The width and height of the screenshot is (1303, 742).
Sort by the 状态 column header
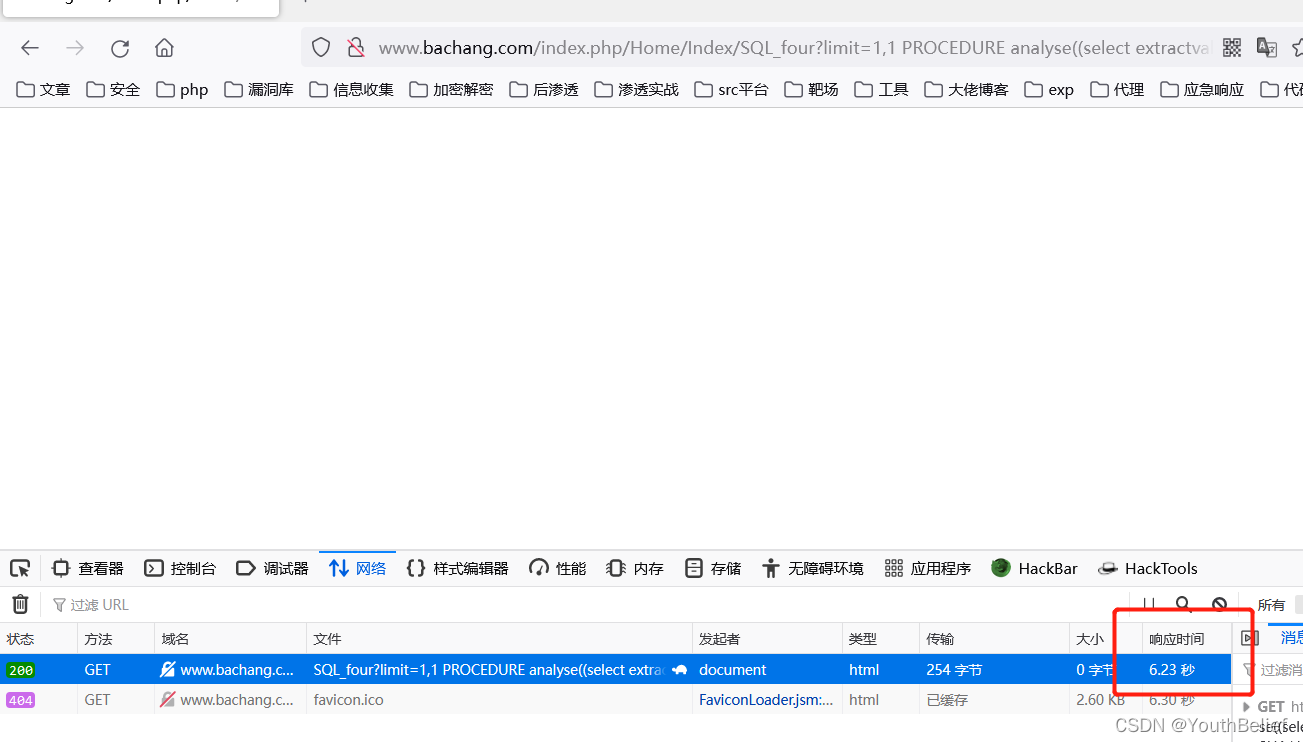[x=39, y=639]
